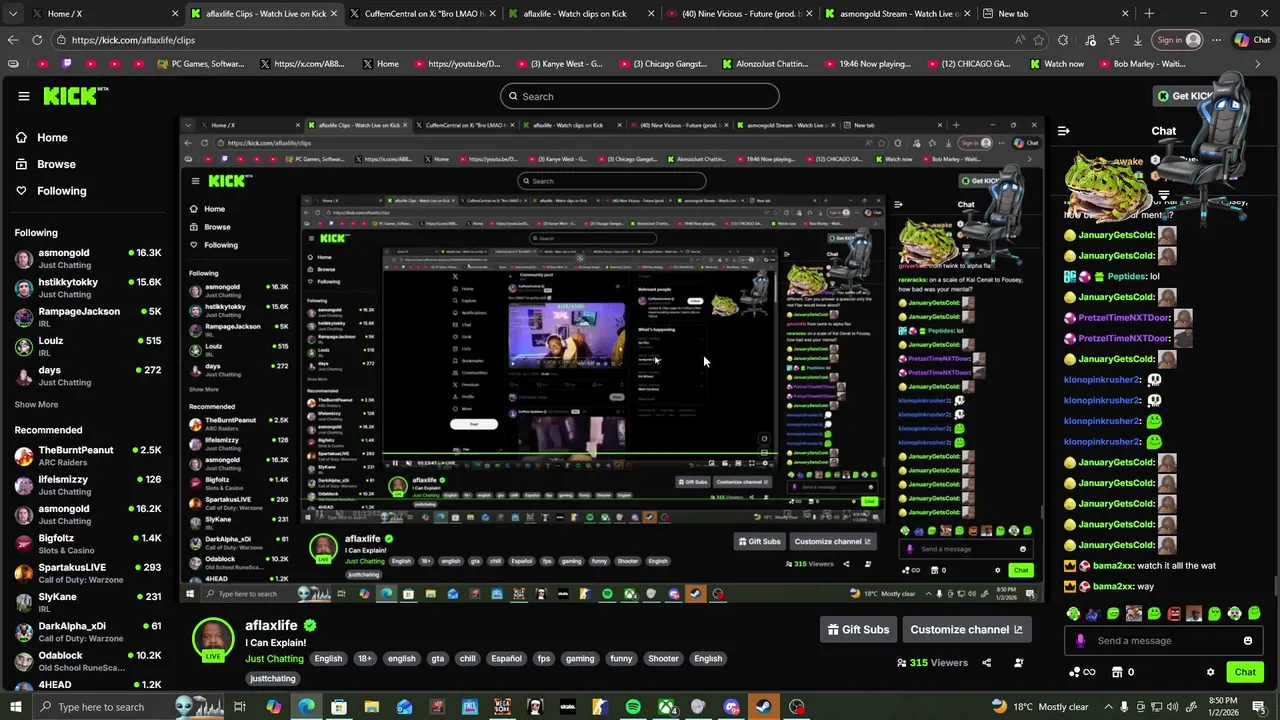Click the address bar URL

[x=133, y=40]
